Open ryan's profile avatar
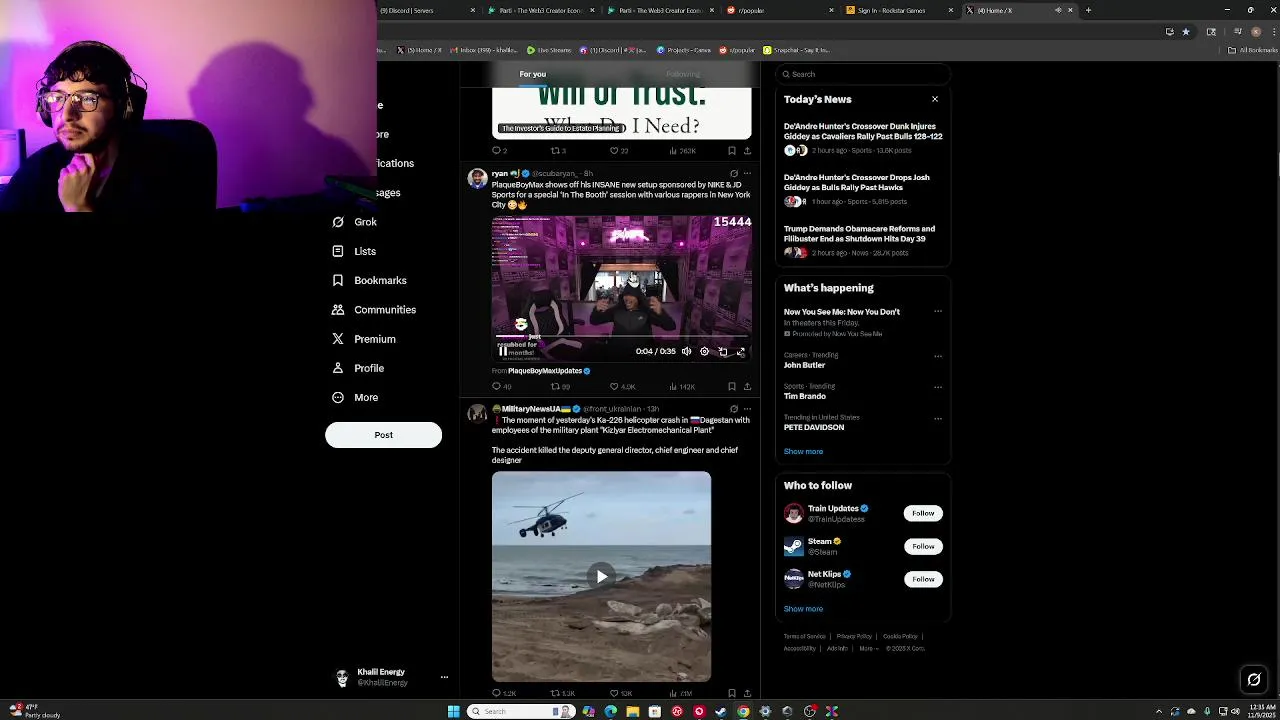 (x=477, y=178)
